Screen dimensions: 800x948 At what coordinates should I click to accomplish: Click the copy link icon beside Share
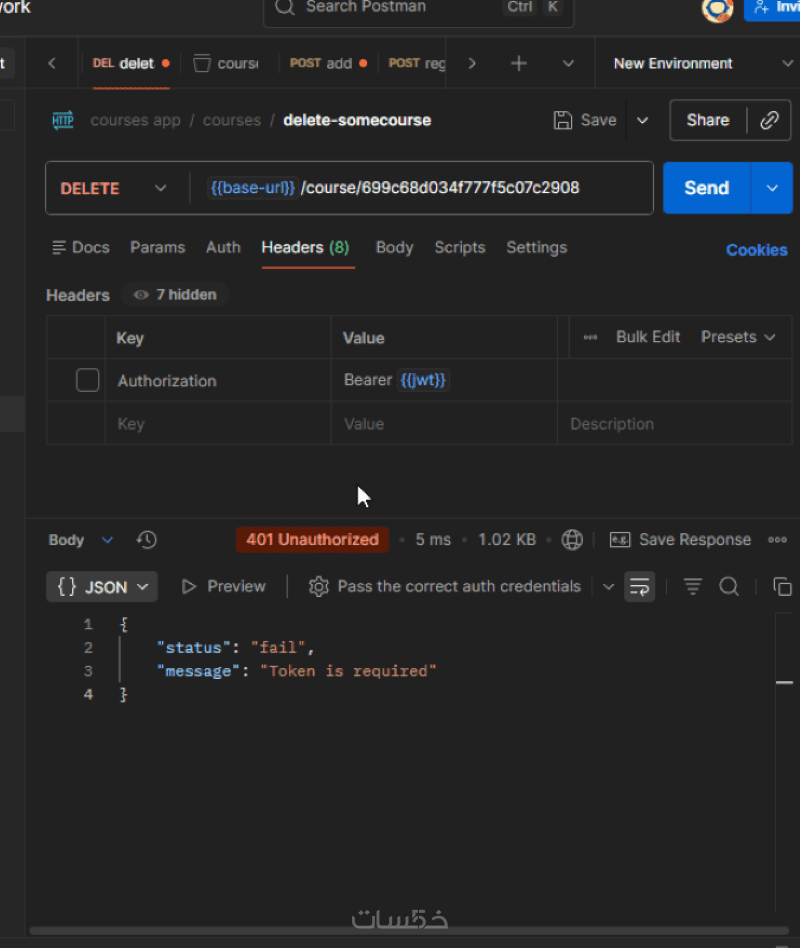tap(768, 120)
